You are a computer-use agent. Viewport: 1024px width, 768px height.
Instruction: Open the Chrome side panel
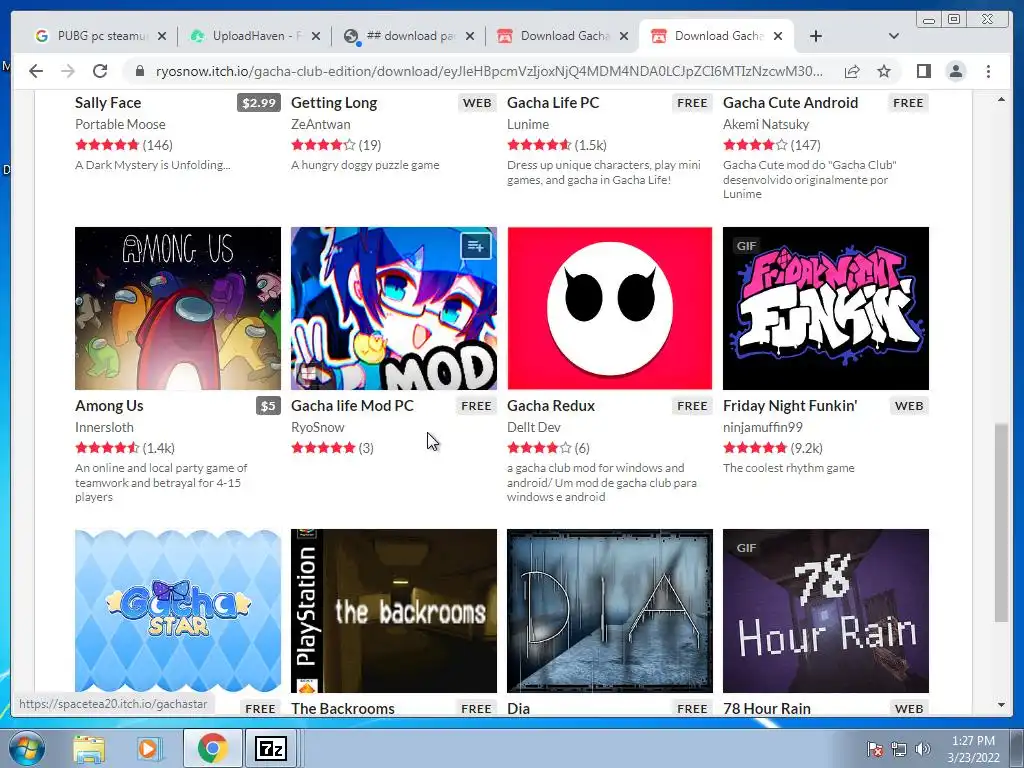923,71
